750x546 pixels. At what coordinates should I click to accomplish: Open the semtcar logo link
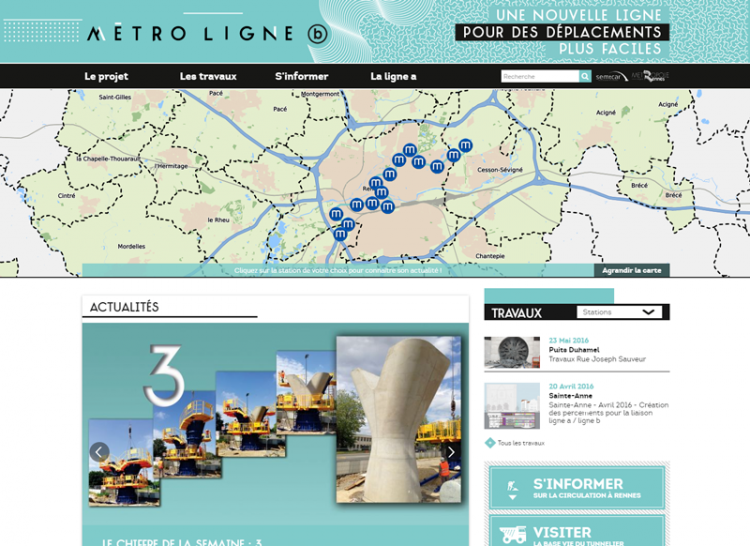point(611,76)
